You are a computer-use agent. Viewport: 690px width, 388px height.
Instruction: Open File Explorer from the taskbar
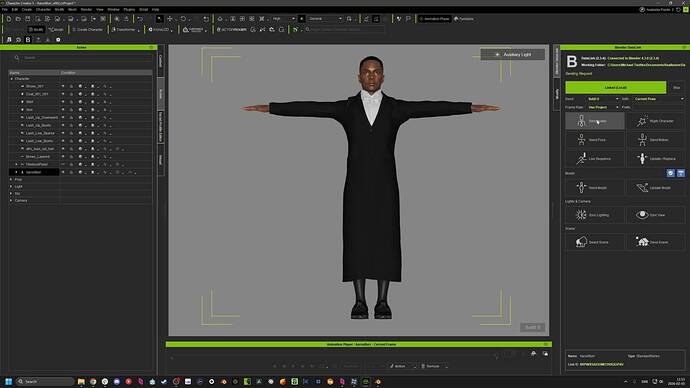pos(81,381)
